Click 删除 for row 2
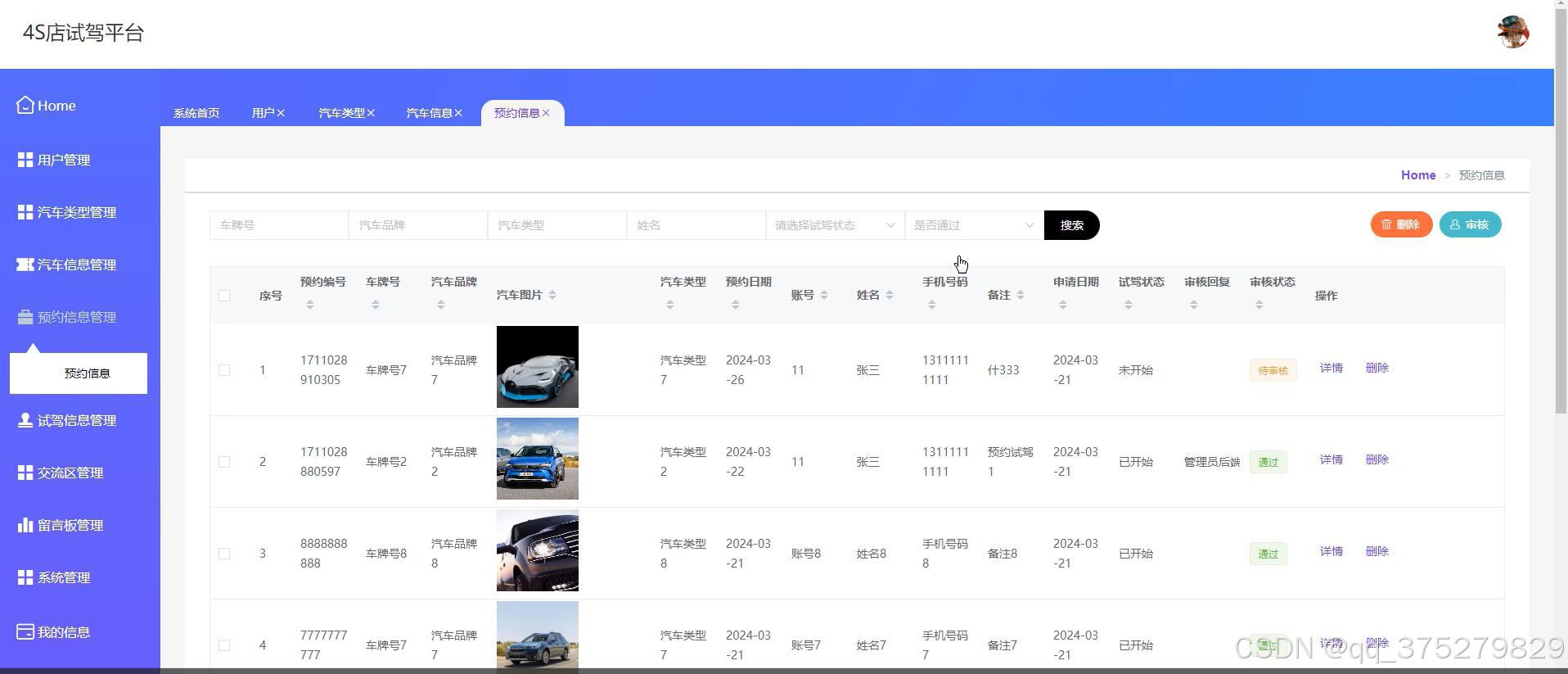 pyautogui.click(x=1377, y=460)
